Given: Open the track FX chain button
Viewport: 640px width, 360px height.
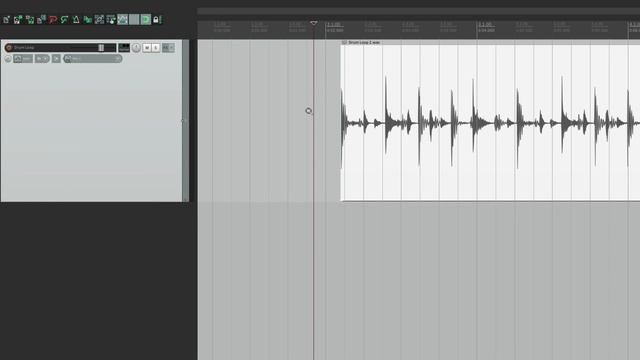Looking at the screenshot, I should 166,48.
